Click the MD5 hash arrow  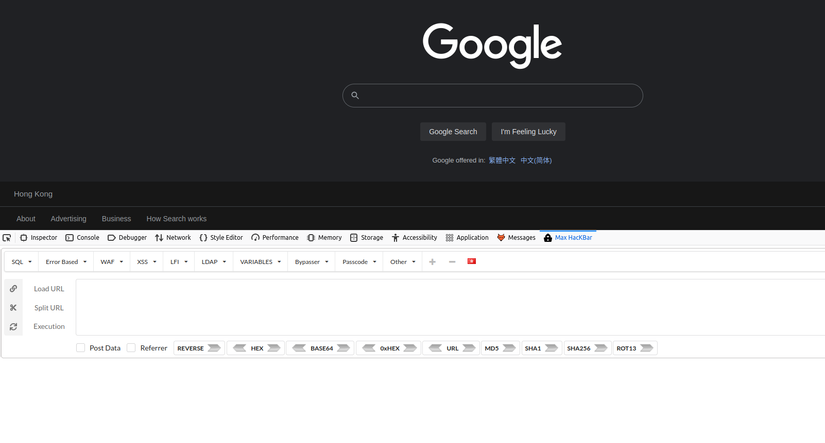click(x=509, y=348)
